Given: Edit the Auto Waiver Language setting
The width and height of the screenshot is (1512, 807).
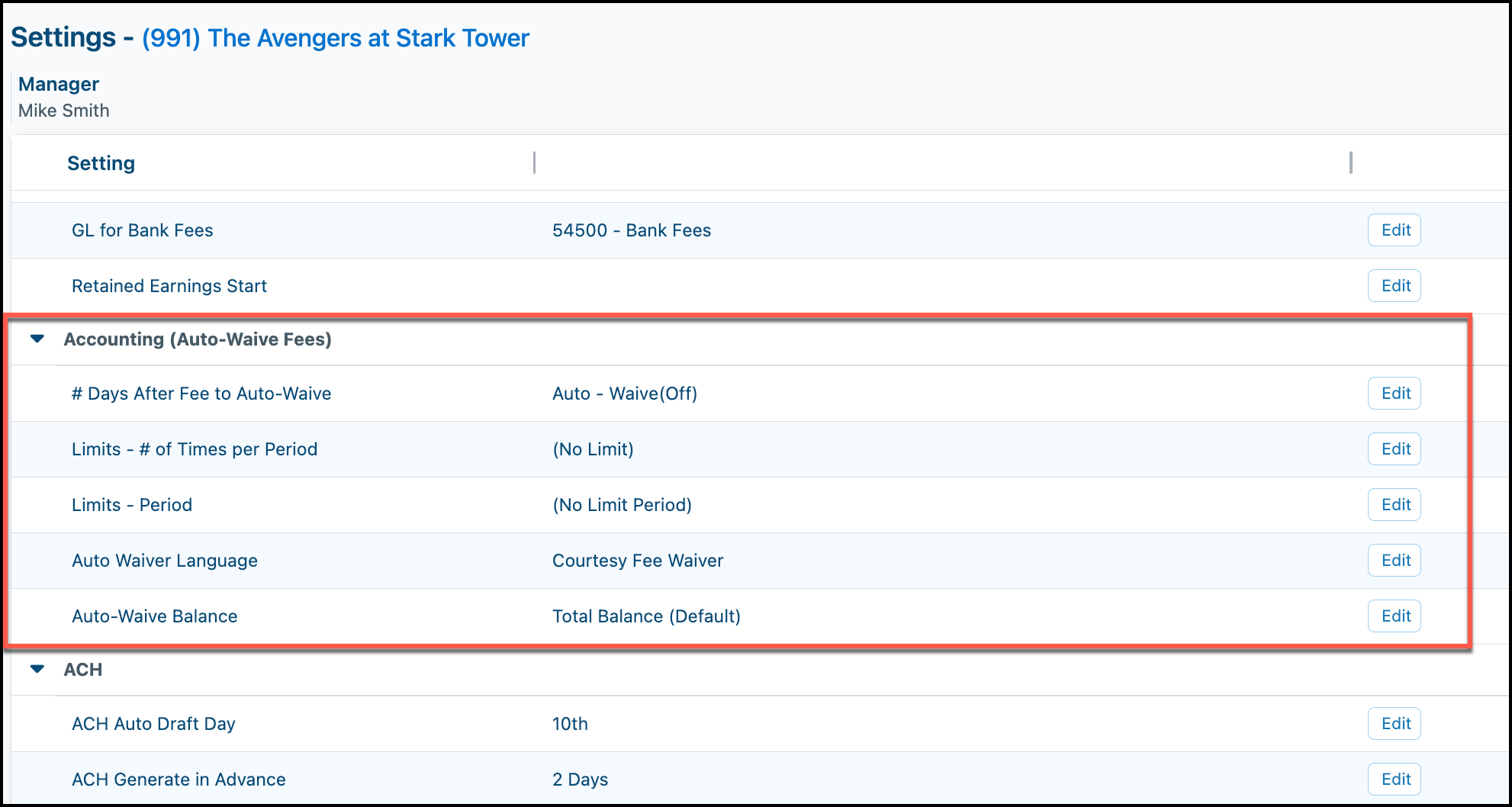Looking at the screenshot, I should (1395, 561).
